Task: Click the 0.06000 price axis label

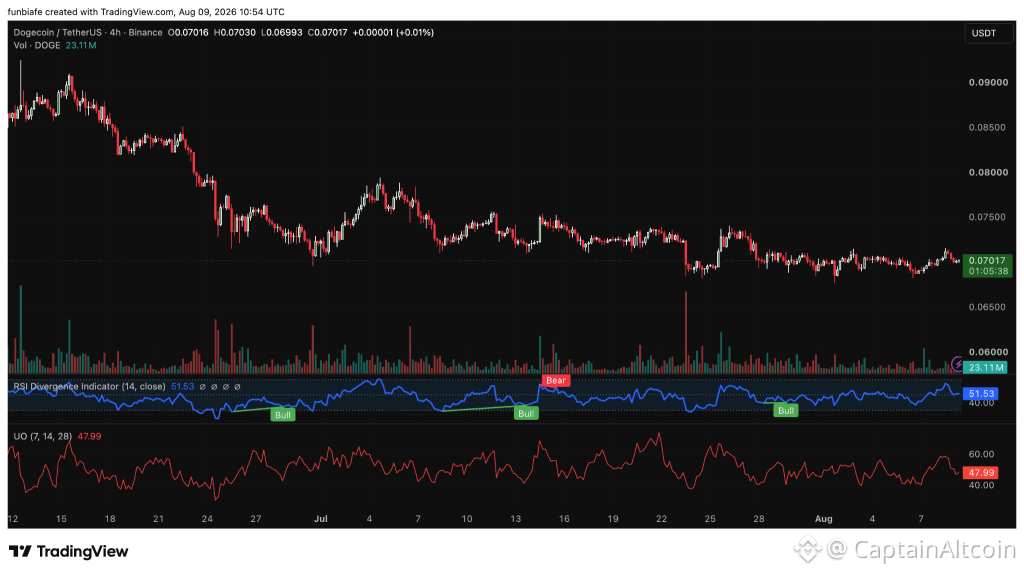Action: 987,352
